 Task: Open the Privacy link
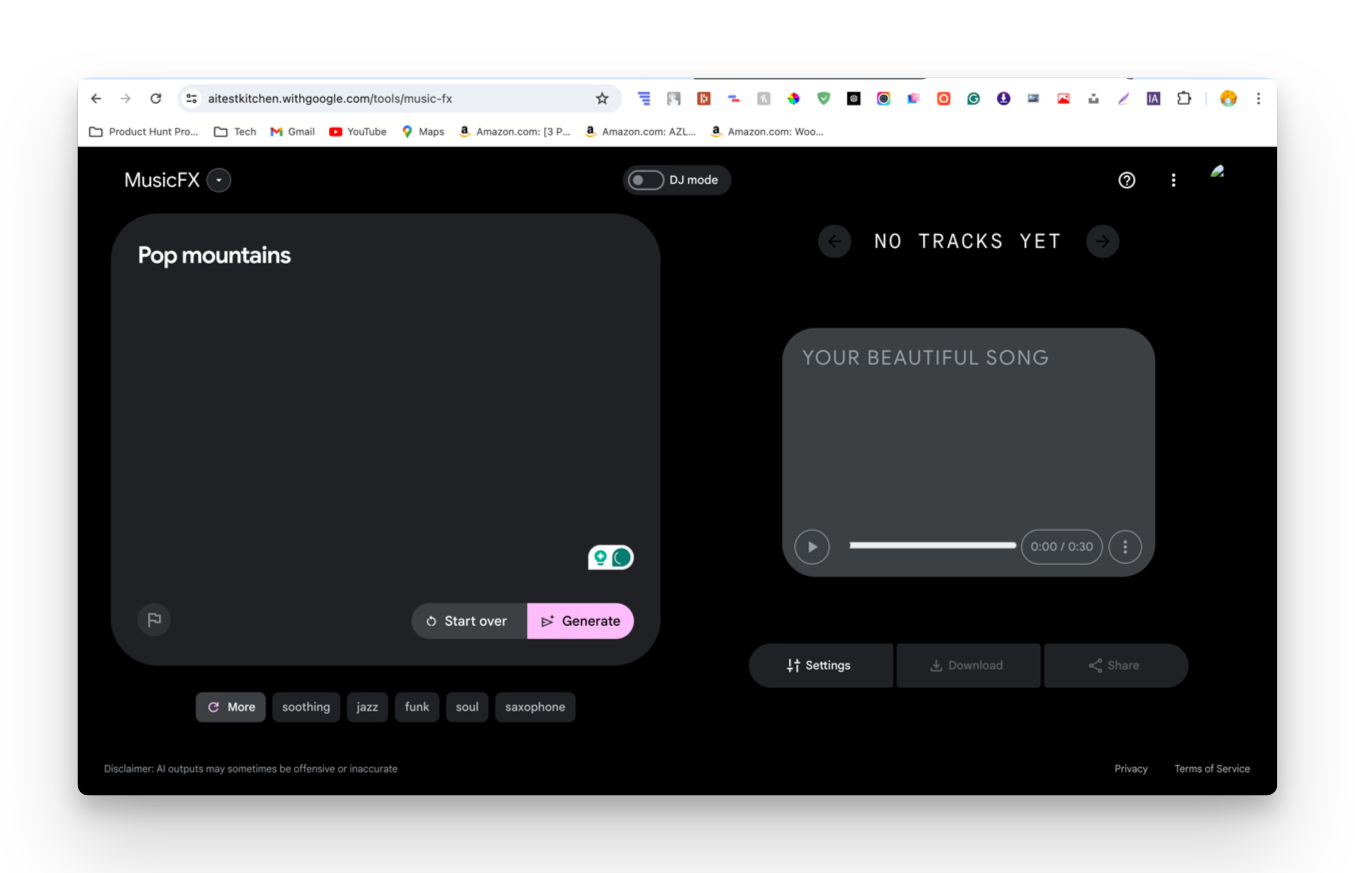(x=1131, y=768)
